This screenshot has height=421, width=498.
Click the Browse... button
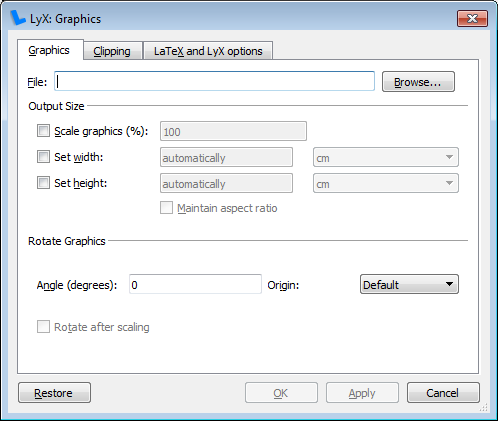tap(418, 82)
